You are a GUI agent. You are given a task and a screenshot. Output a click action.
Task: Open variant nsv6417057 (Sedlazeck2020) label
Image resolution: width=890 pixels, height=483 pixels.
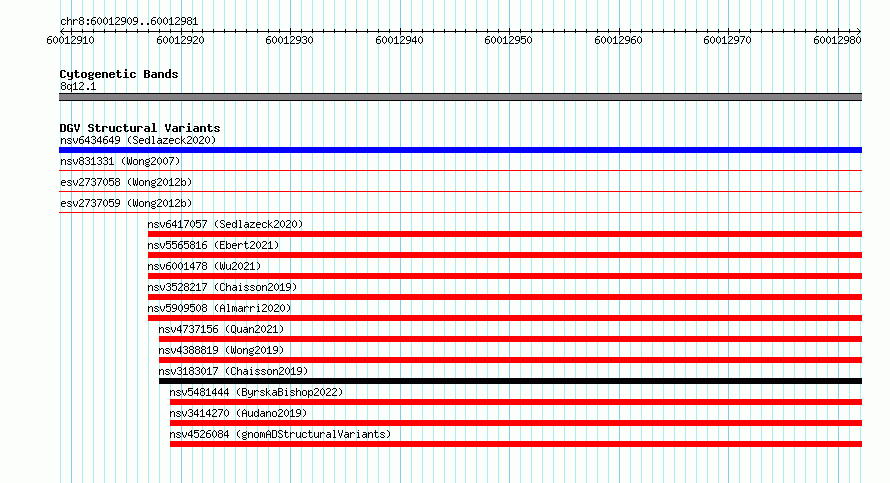click(225, 224)
